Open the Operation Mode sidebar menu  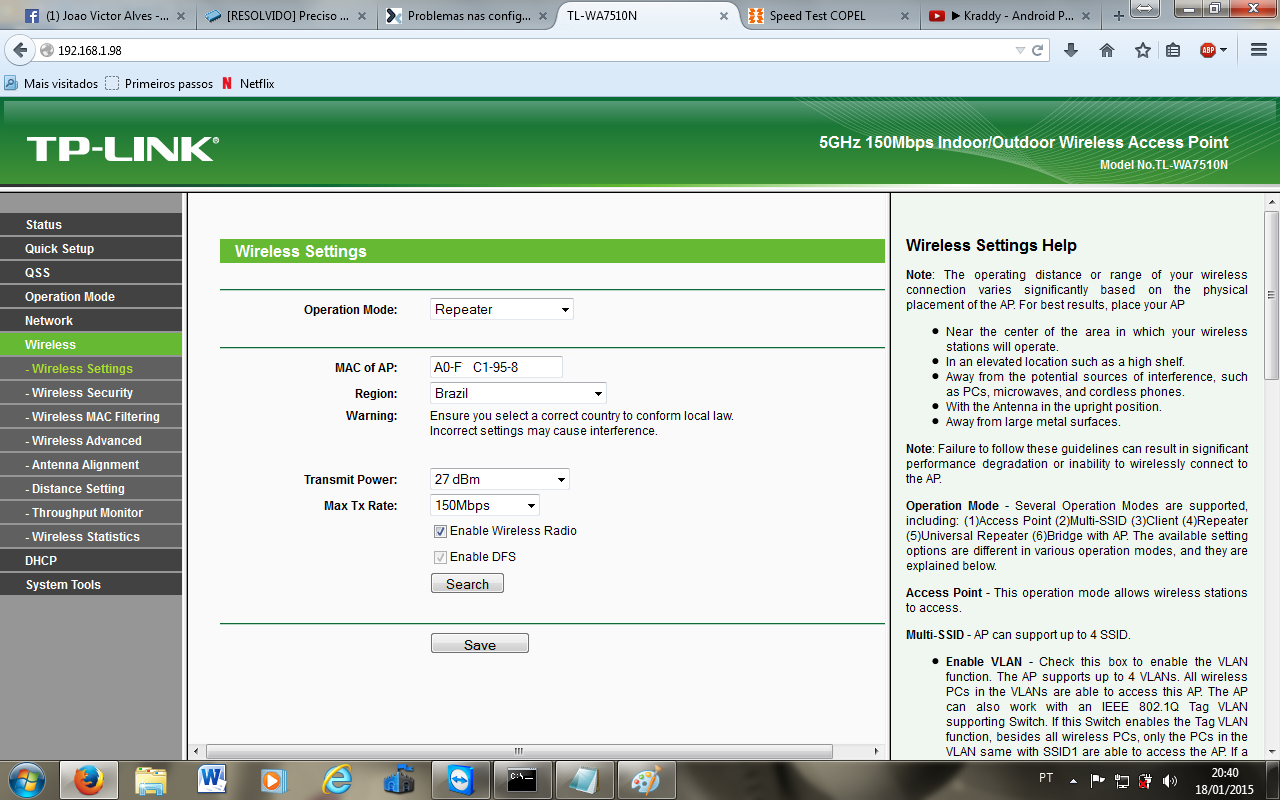coord(91,297)
